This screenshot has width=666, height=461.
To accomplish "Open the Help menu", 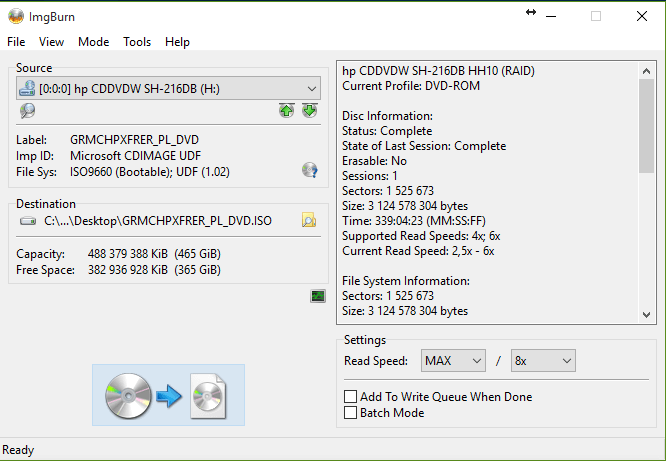I will click(x=177, y=42).
